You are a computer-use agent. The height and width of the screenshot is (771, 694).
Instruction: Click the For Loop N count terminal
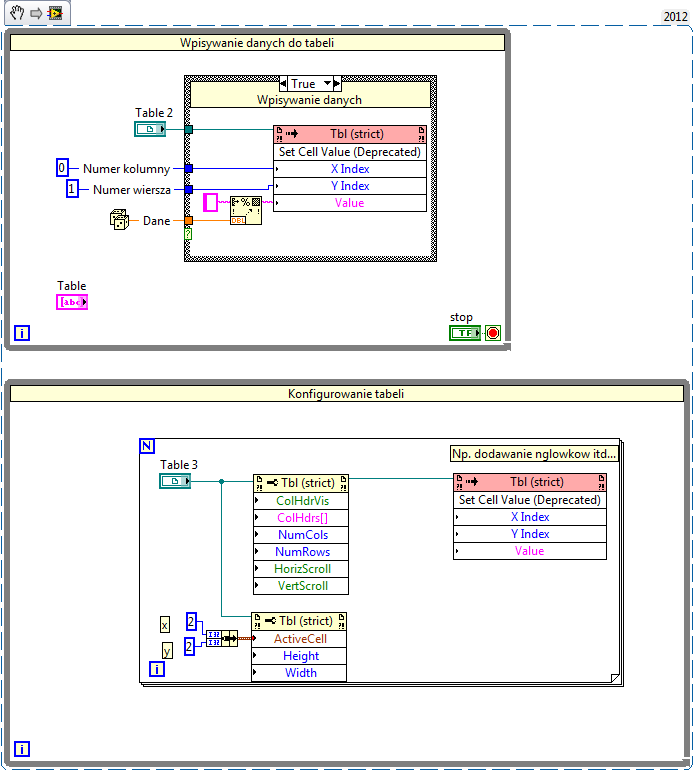147,446
